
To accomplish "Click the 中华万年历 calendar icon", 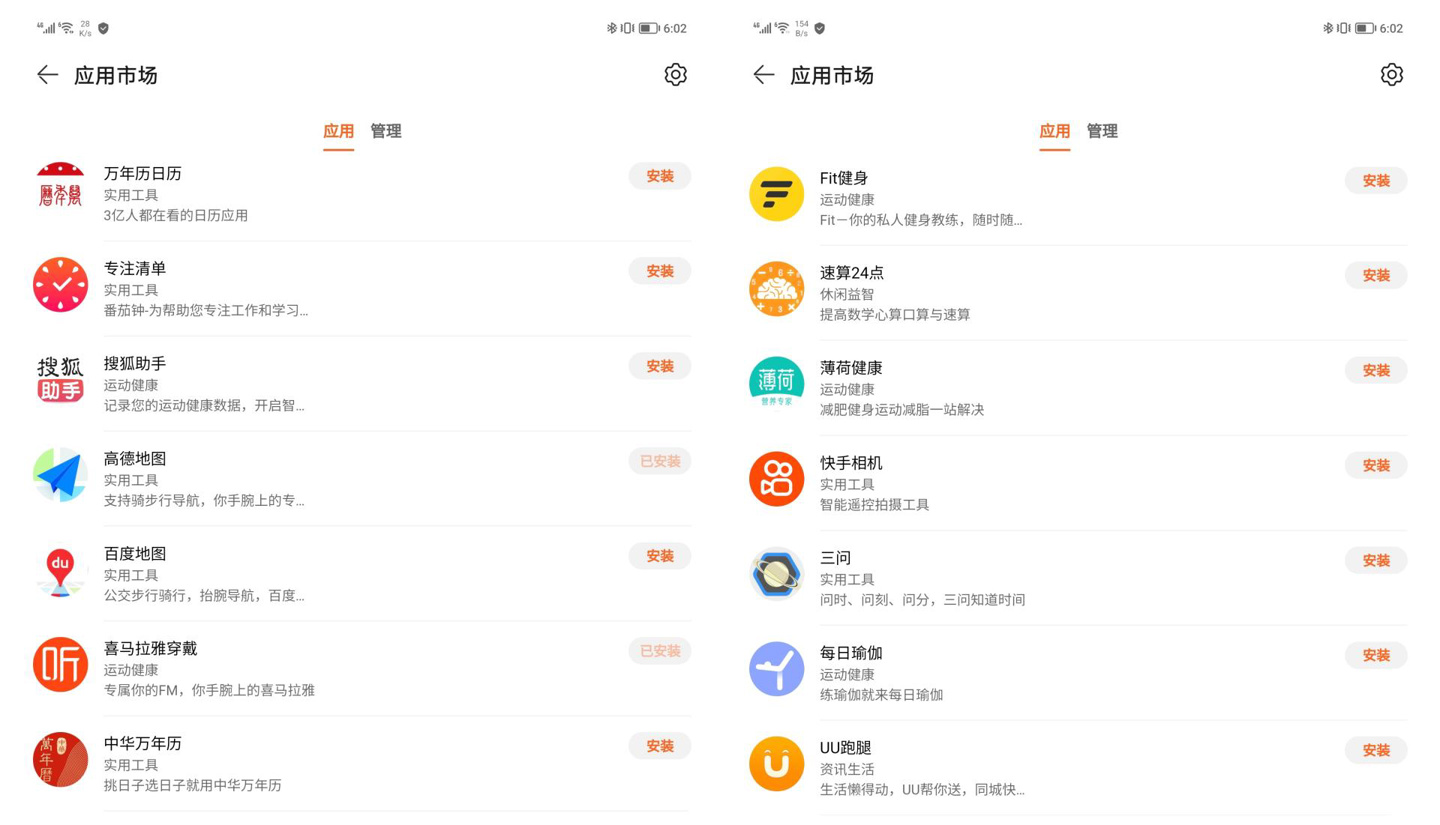I will 60,759.
